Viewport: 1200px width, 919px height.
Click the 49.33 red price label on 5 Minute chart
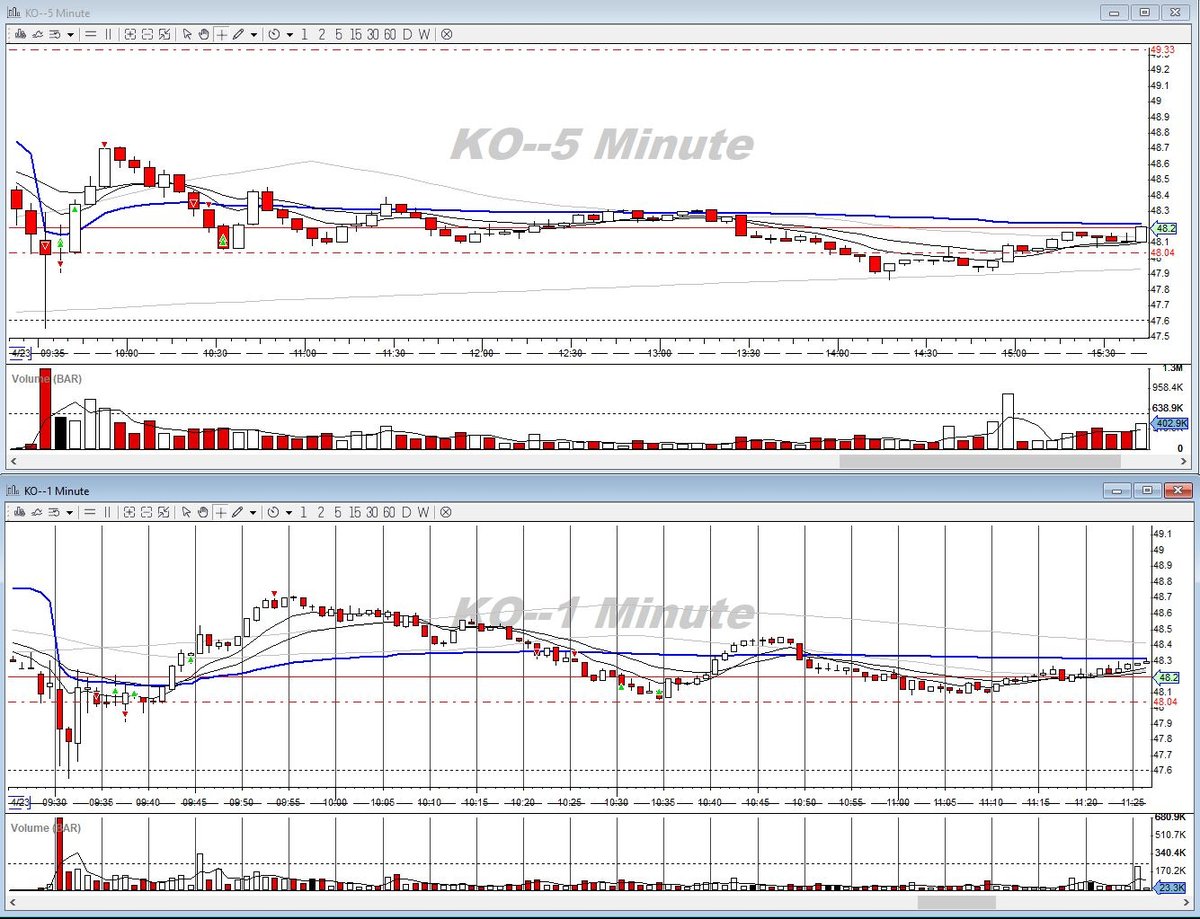tap(1162, 50)
